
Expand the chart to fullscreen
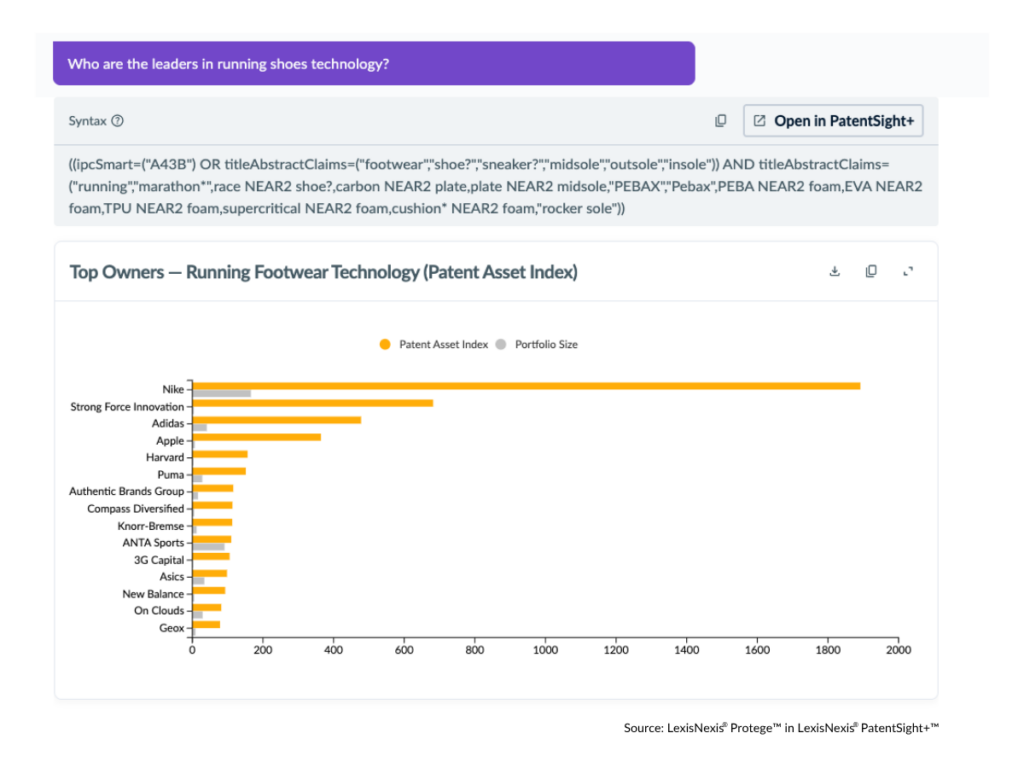pos(908,271)
